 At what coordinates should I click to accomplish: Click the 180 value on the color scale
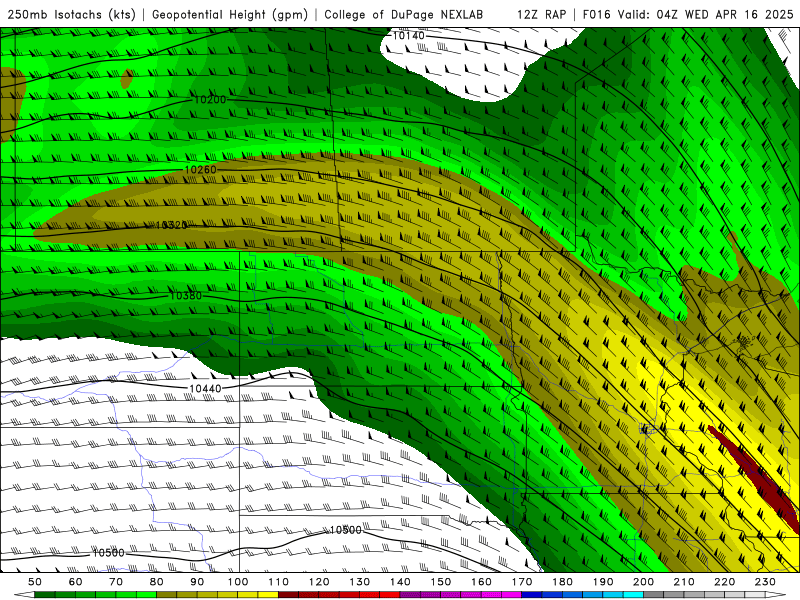click(562, 582)
